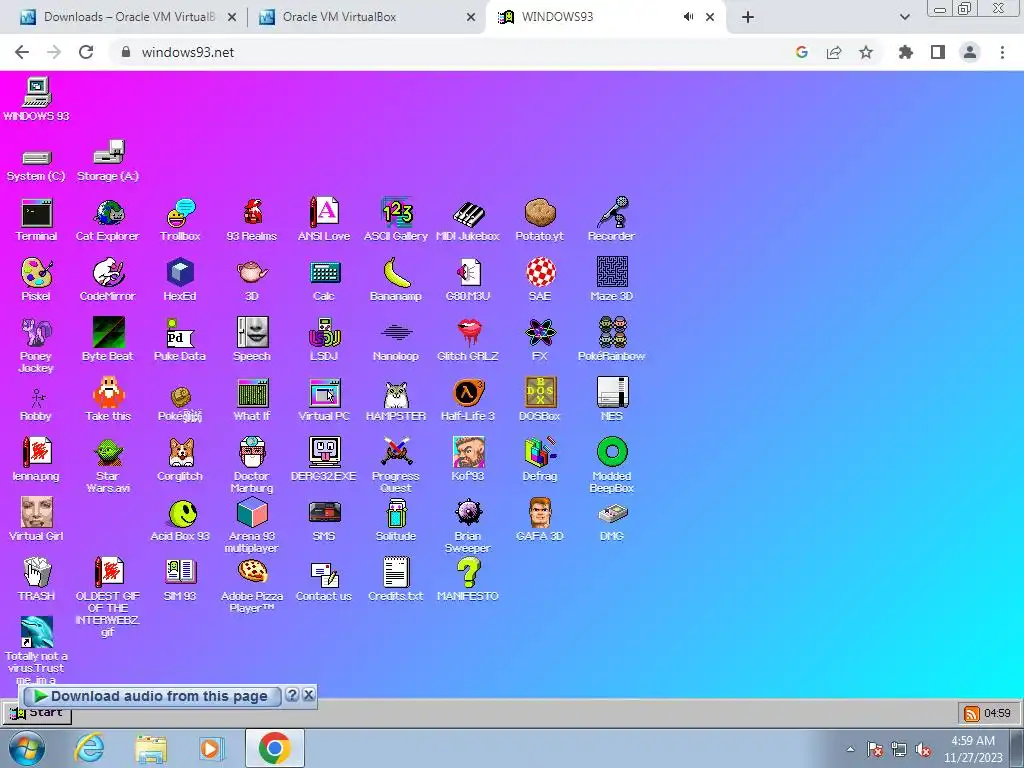Open the Modded BeepBox icon
This screenshot has width=1024, height=768.
tap(611, 465)
